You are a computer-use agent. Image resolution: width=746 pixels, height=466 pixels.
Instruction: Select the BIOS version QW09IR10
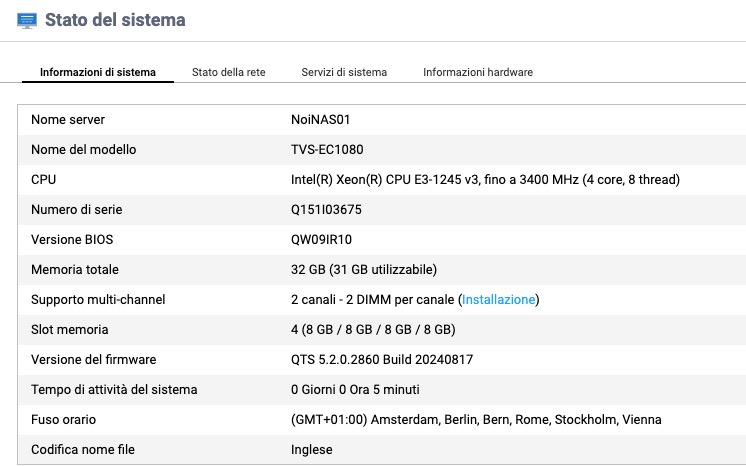click(321, 240)
